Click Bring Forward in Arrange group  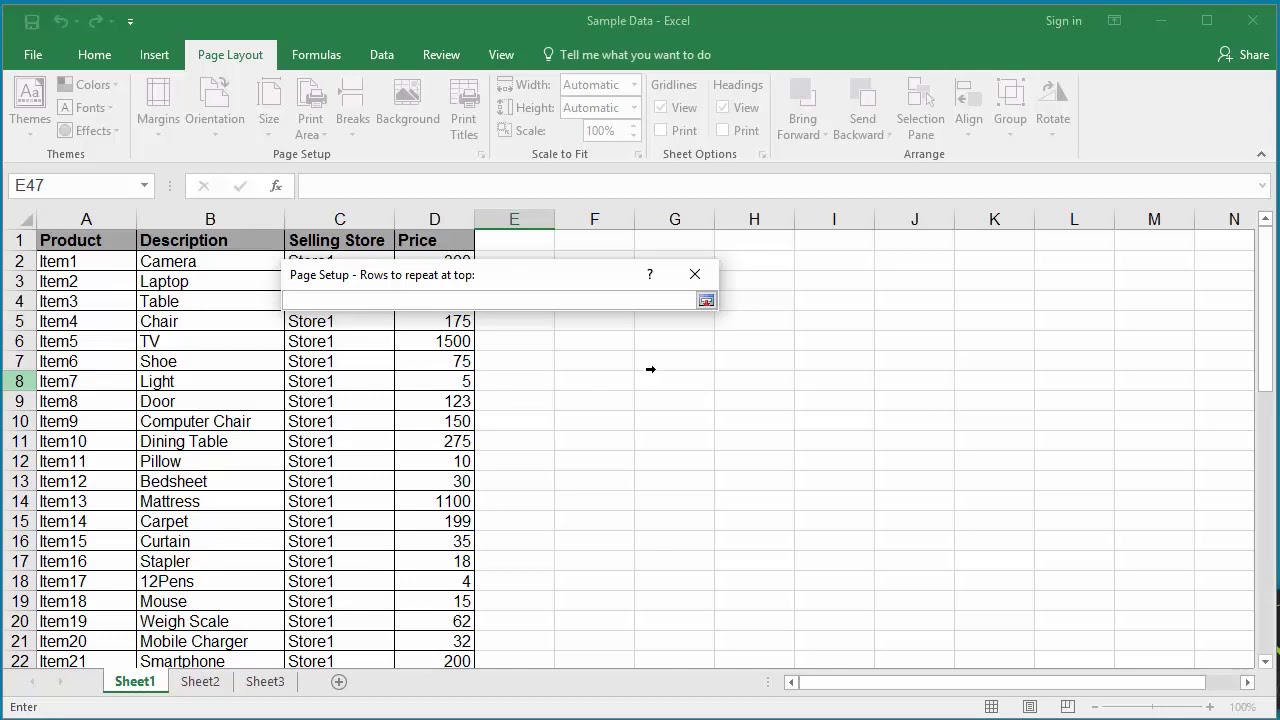coord(803,108)
